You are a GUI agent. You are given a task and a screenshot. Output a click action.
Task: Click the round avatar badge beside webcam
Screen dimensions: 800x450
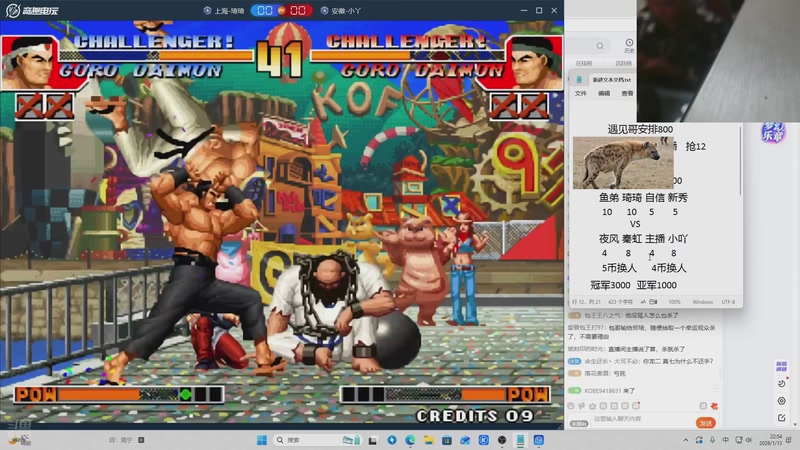(773, 133)
